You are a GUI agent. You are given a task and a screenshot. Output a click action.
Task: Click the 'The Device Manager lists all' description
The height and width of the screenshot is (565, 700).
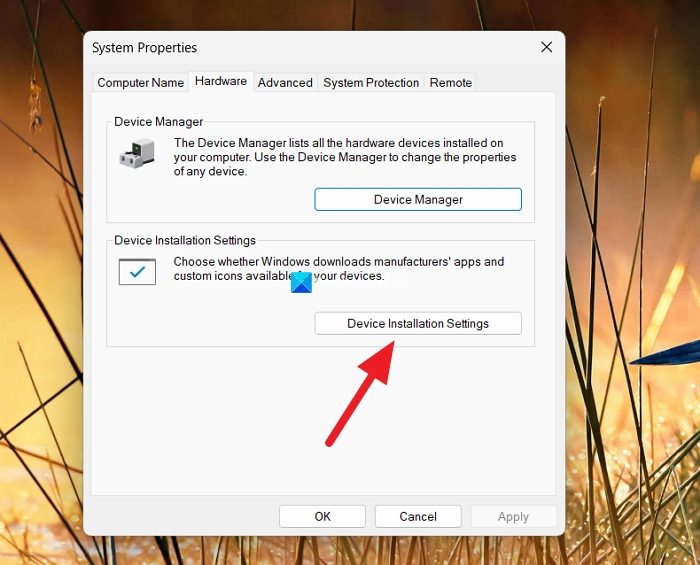point(345,157)
